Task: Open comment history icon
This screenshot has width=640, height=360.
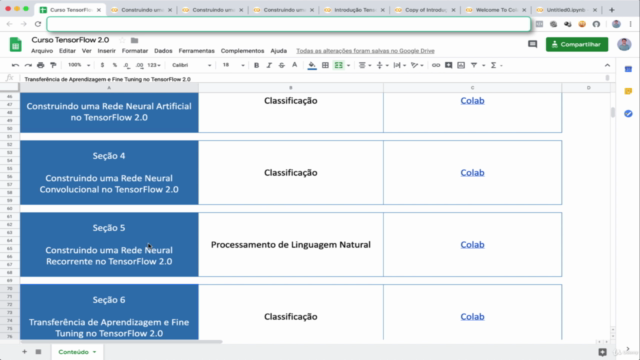Action: click(x=532, y=44)
